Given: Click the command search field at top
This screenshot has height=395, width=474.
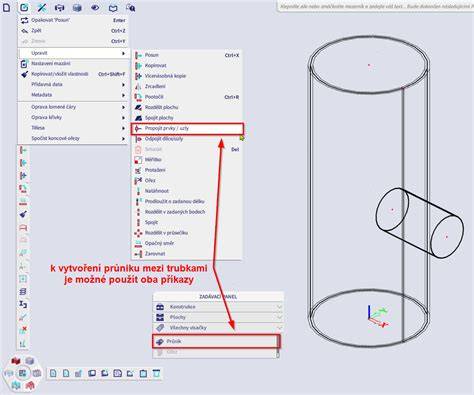Looking at the screenshot, I should (x=376, y=6).
